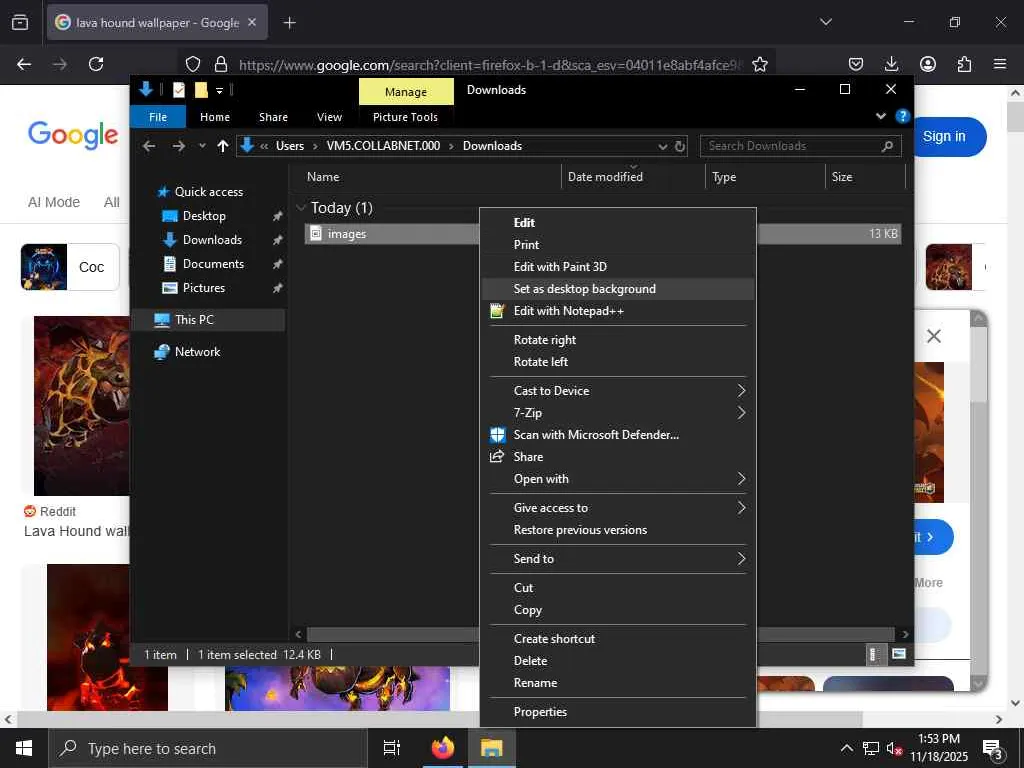Click Set as desktop background menu entry

[x=584, y=289]
